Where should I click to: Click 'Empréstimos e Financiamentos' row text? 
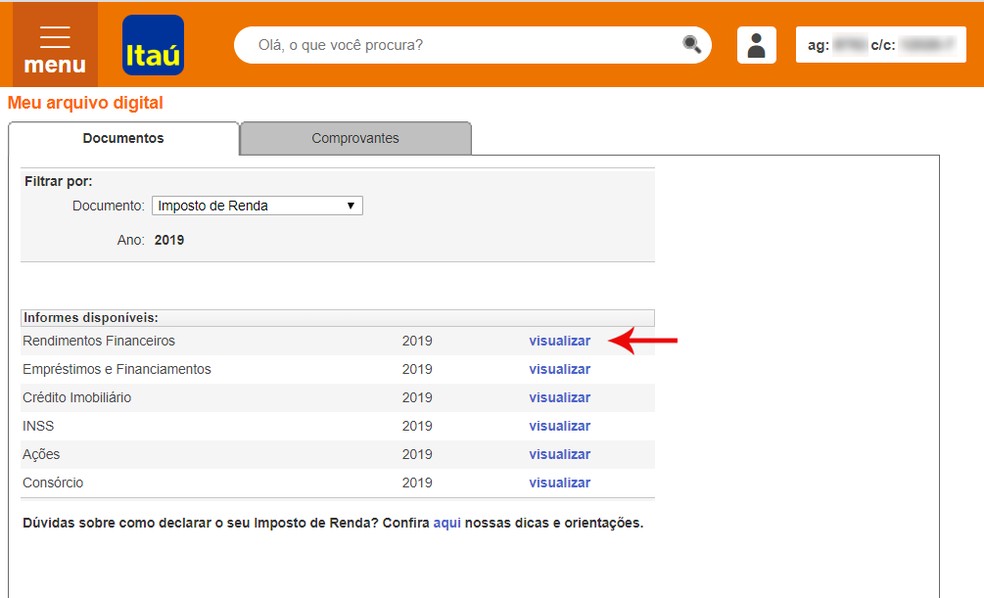(x=117, y=369)
